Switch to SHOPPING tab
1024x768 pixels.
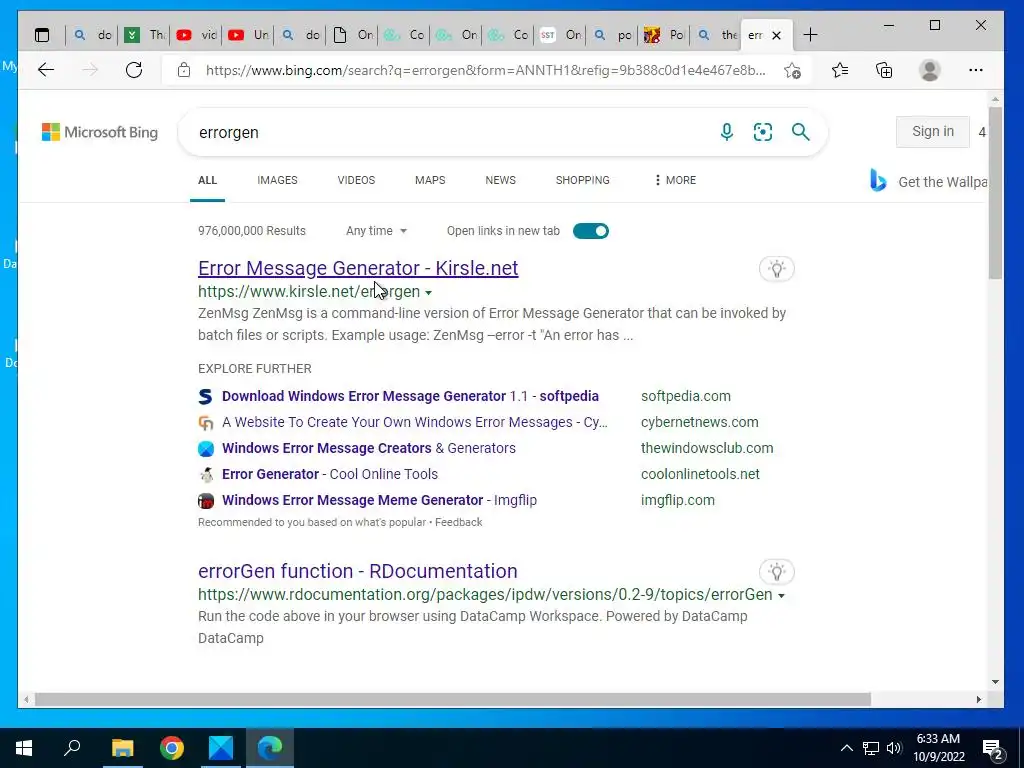pos(583,180)
